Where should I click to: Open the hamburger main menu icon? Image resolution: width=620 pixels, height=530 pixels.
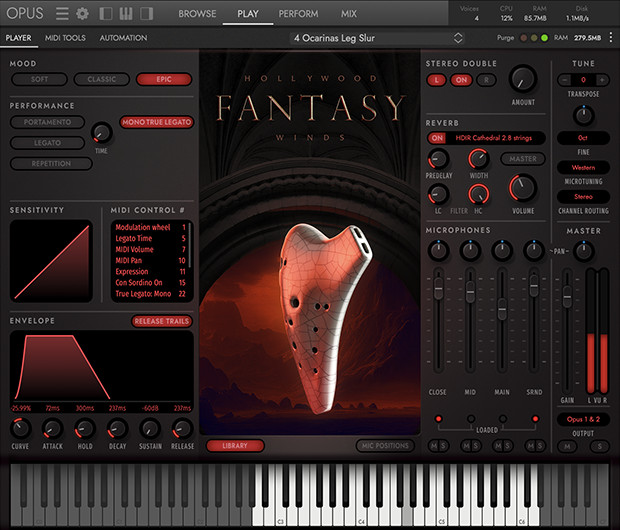pyautogui.click(x=62, y=14)
